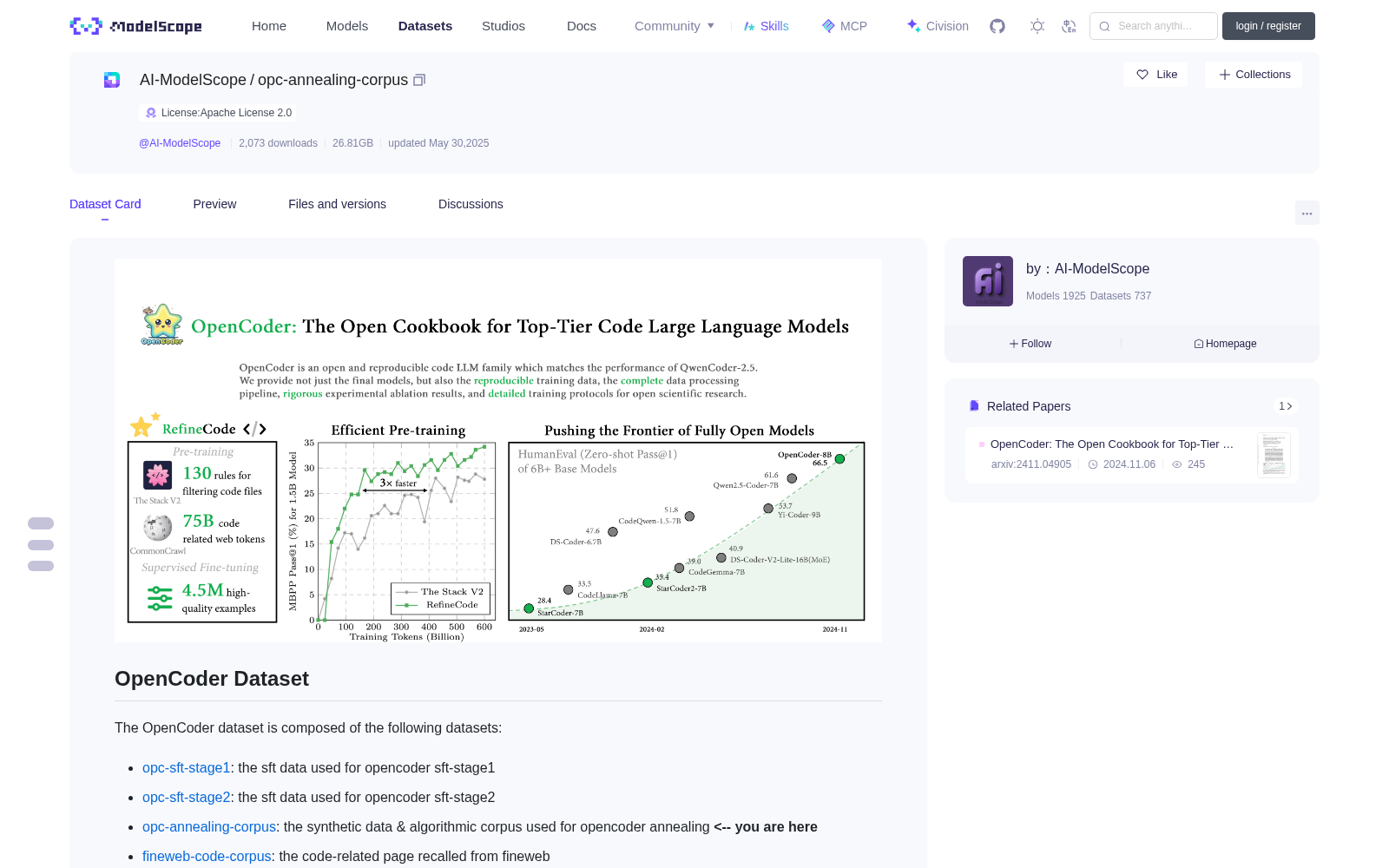Expand Related Papers count arrow
This screenshot has height=868, width=1389.
point(1286,406)
